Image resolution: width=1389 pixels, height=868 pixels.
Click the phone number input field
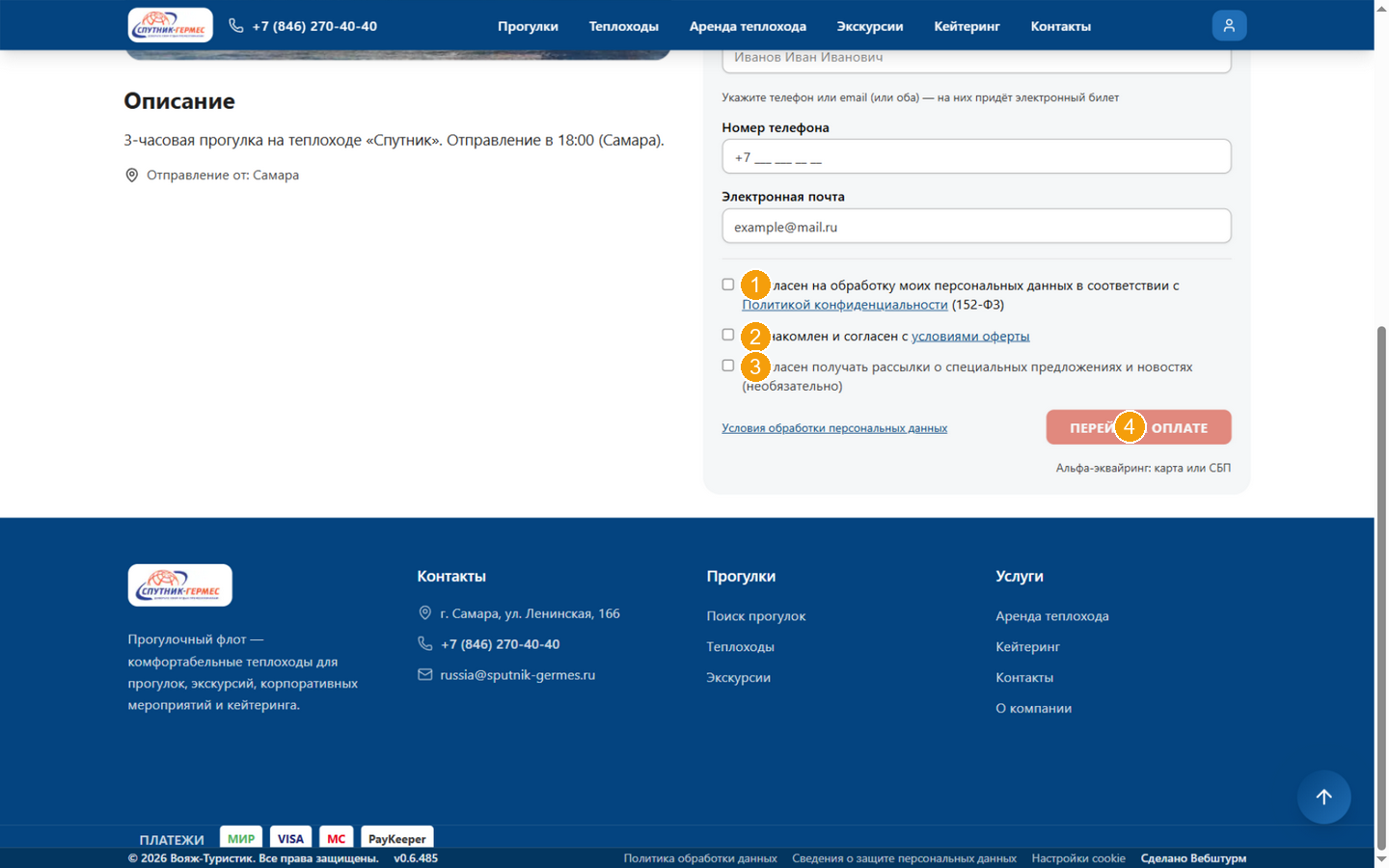[x=976, y=156]
